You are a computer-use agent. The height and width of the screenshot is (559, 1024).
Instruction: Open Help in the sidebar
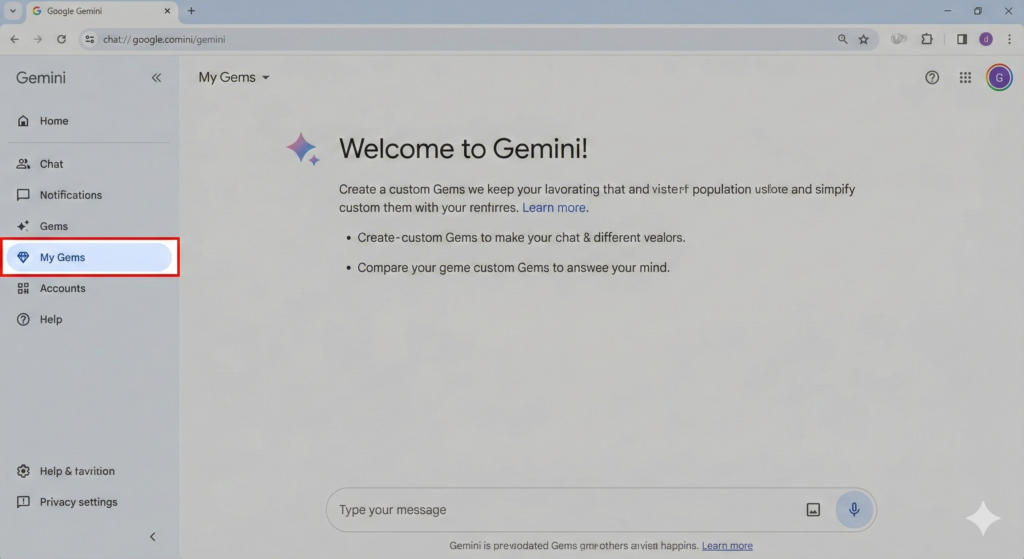(89, 319)
